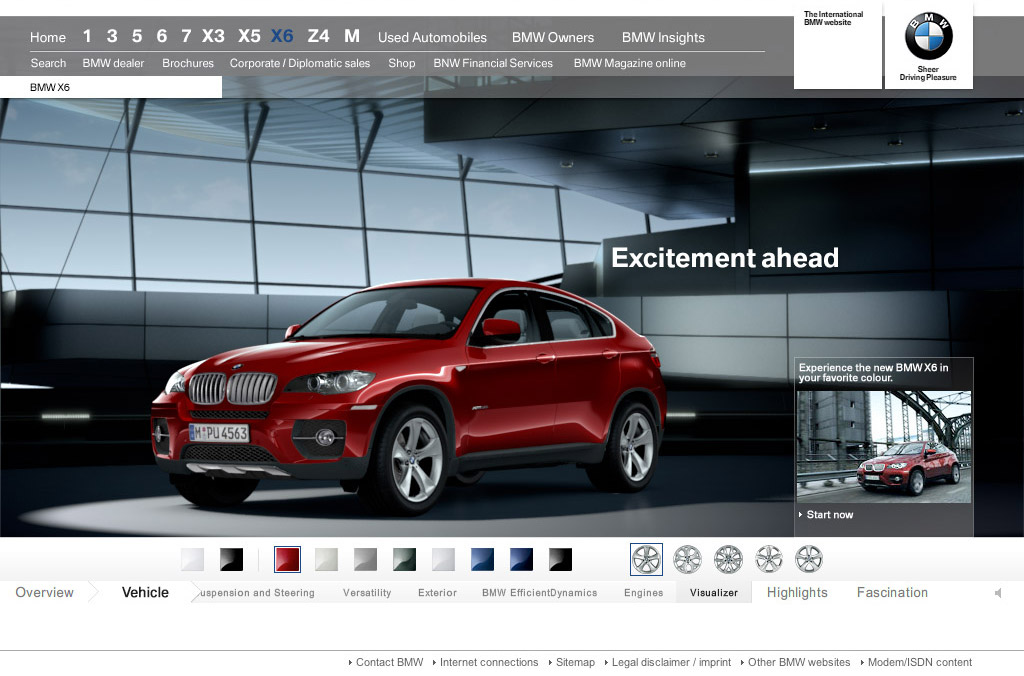Mute sound with the speaker icon
This screenshot has width=1024, height=676.
tap(998, 593)
